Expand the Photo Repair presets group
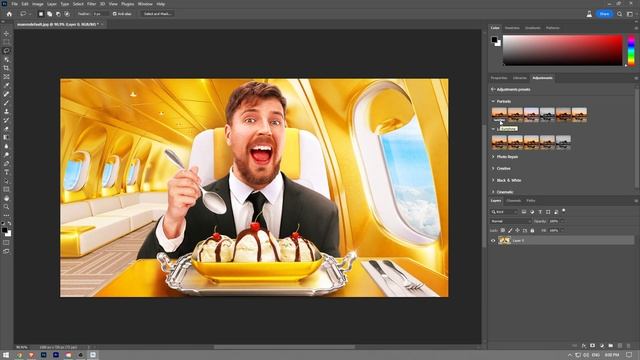Screen dimensions: 640x360 point(493,157)
